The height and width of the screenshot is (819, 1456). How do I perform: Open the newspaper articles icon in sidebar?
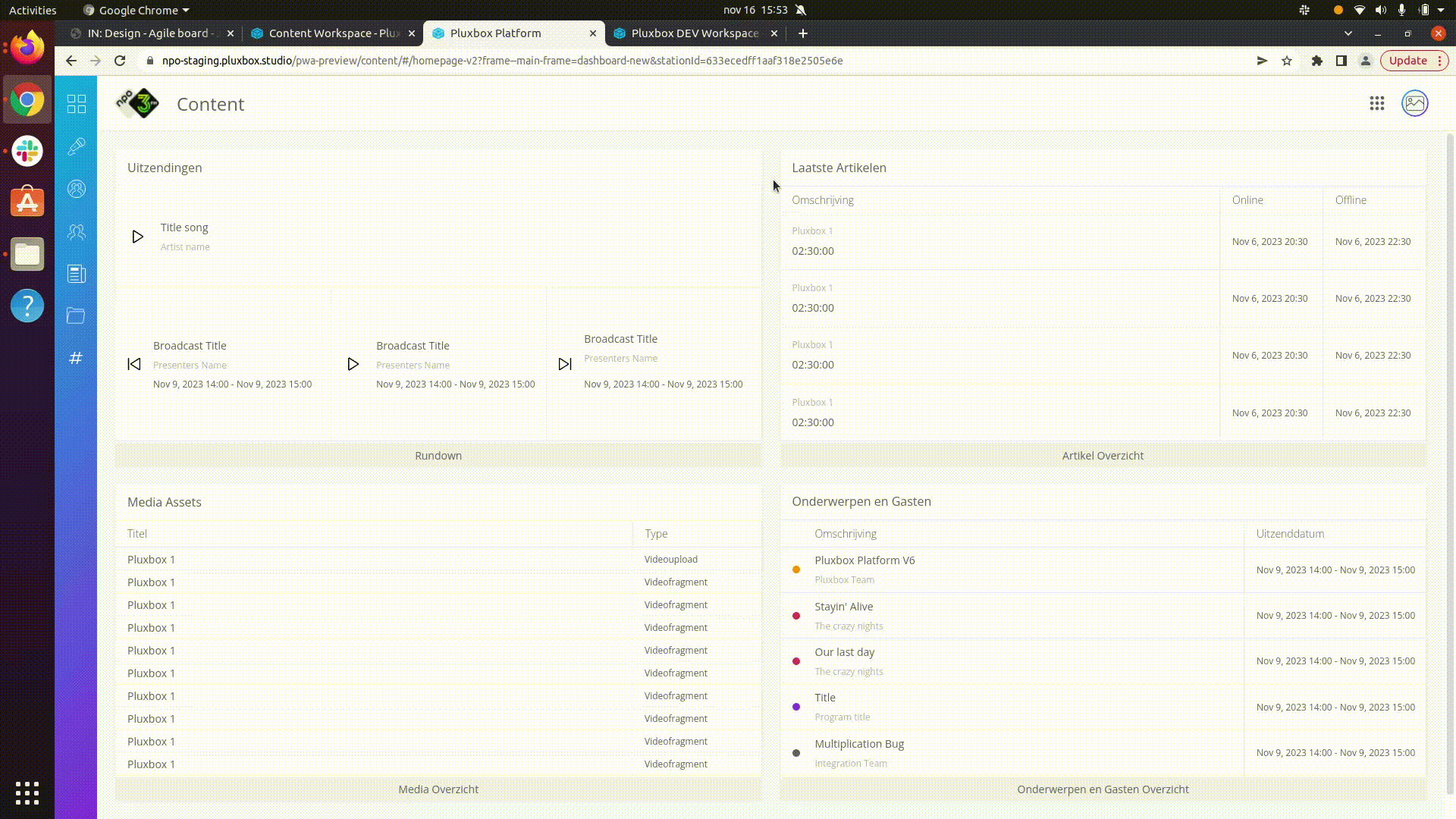(x=77, y=274)
